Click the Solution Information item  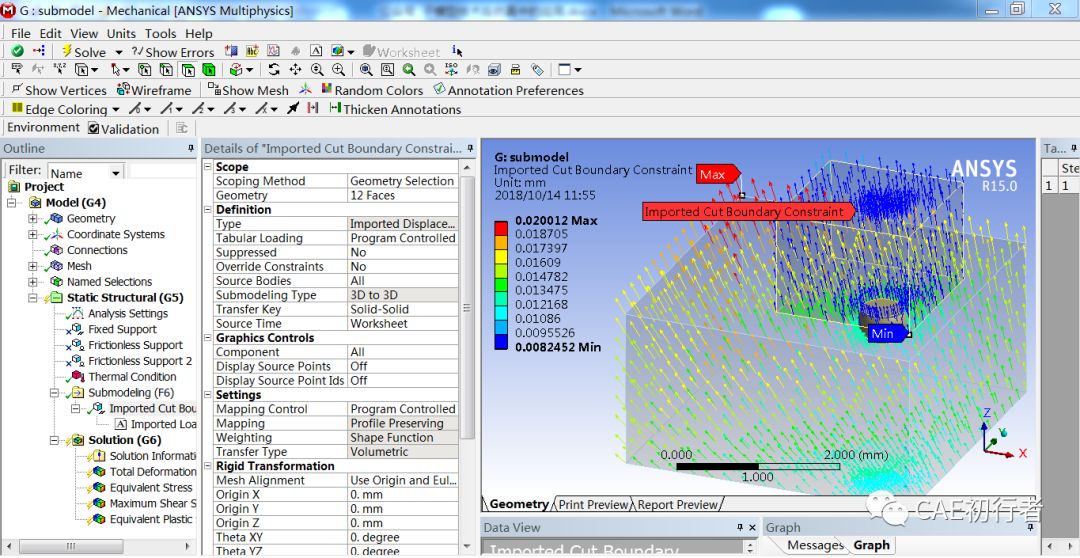pyautogui.click(x=153, y=456)
